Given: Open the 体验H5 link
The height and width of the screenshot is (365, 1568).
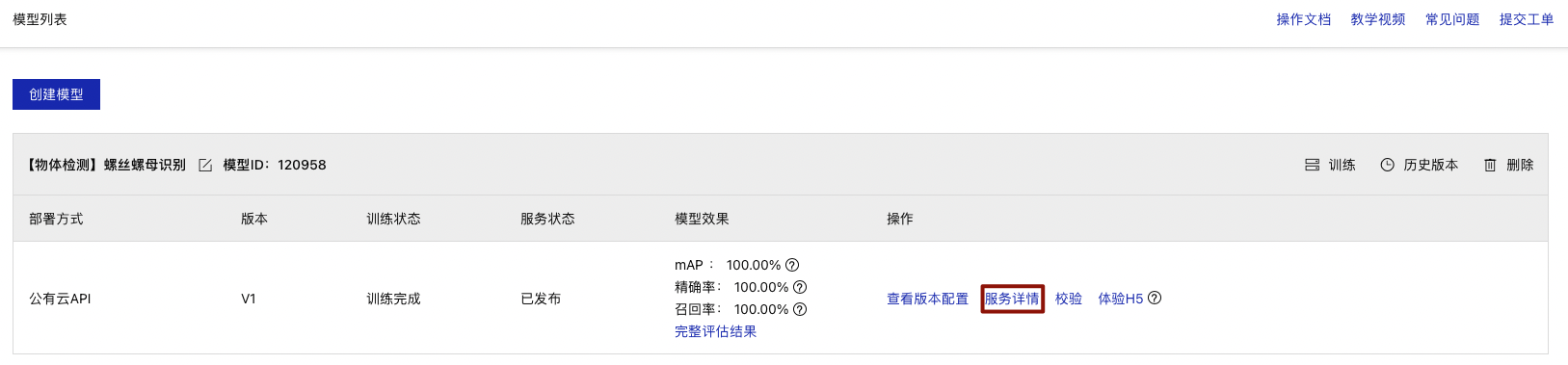Looking at the screenshot, I should coord(1121,299).
